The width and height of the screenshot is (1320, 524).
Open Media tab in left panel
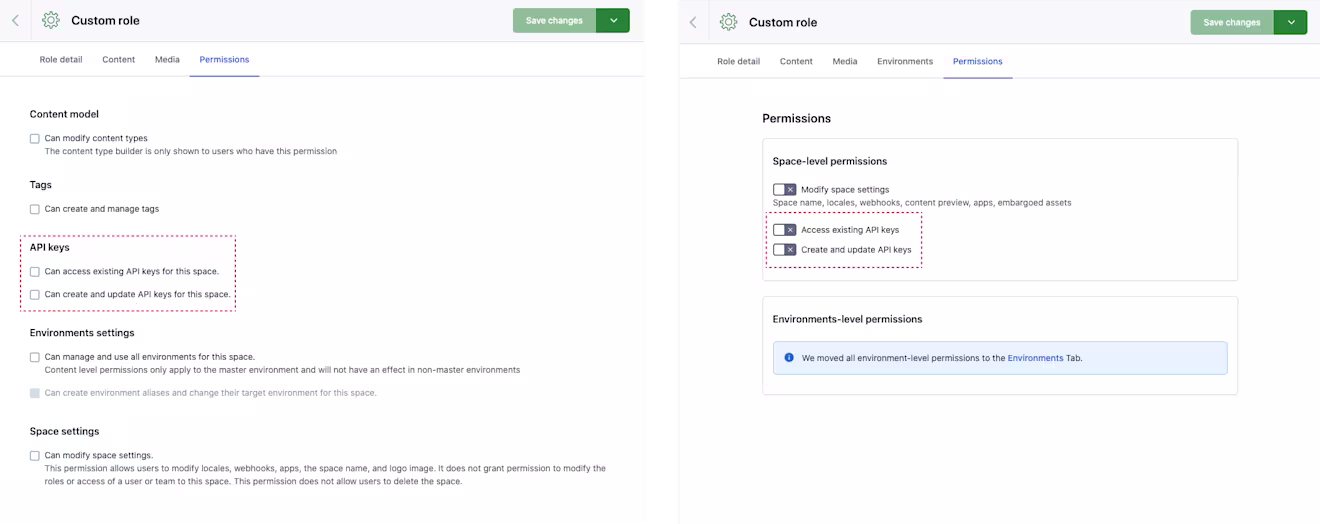tap(167, 59)
